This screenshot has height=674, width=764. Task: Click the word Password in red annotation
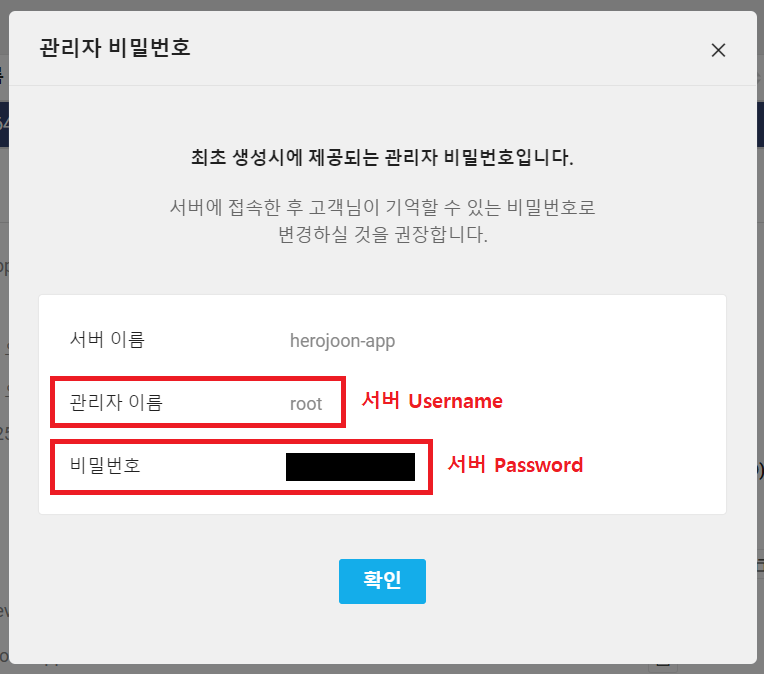[538, 465]
